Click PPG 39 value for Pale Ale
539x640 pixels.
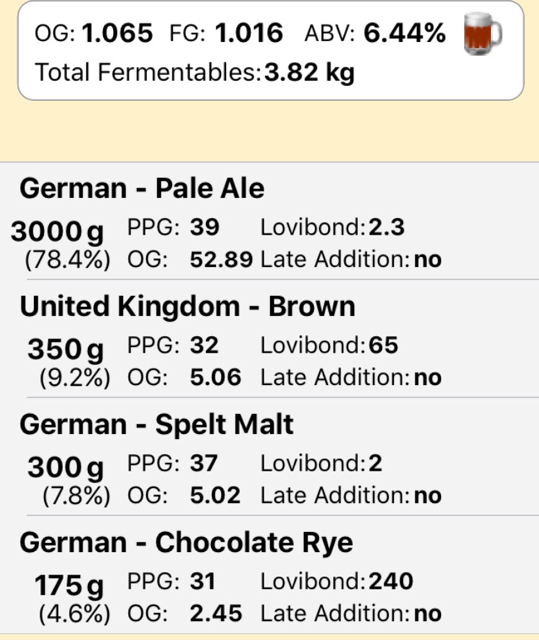(204, 227)
